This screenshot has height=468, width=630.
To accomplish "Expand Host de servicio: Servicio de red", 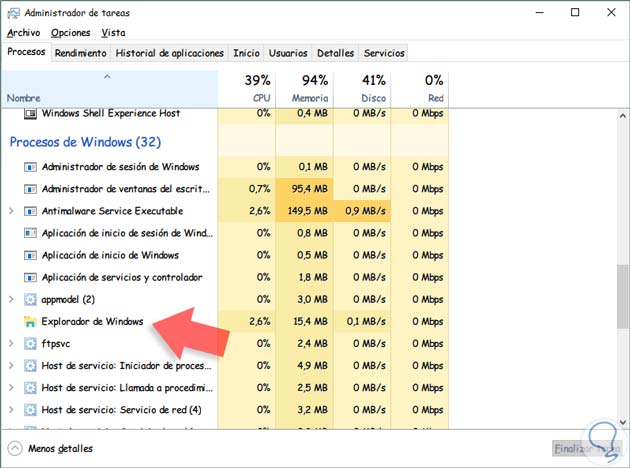I will pos(11,410).
